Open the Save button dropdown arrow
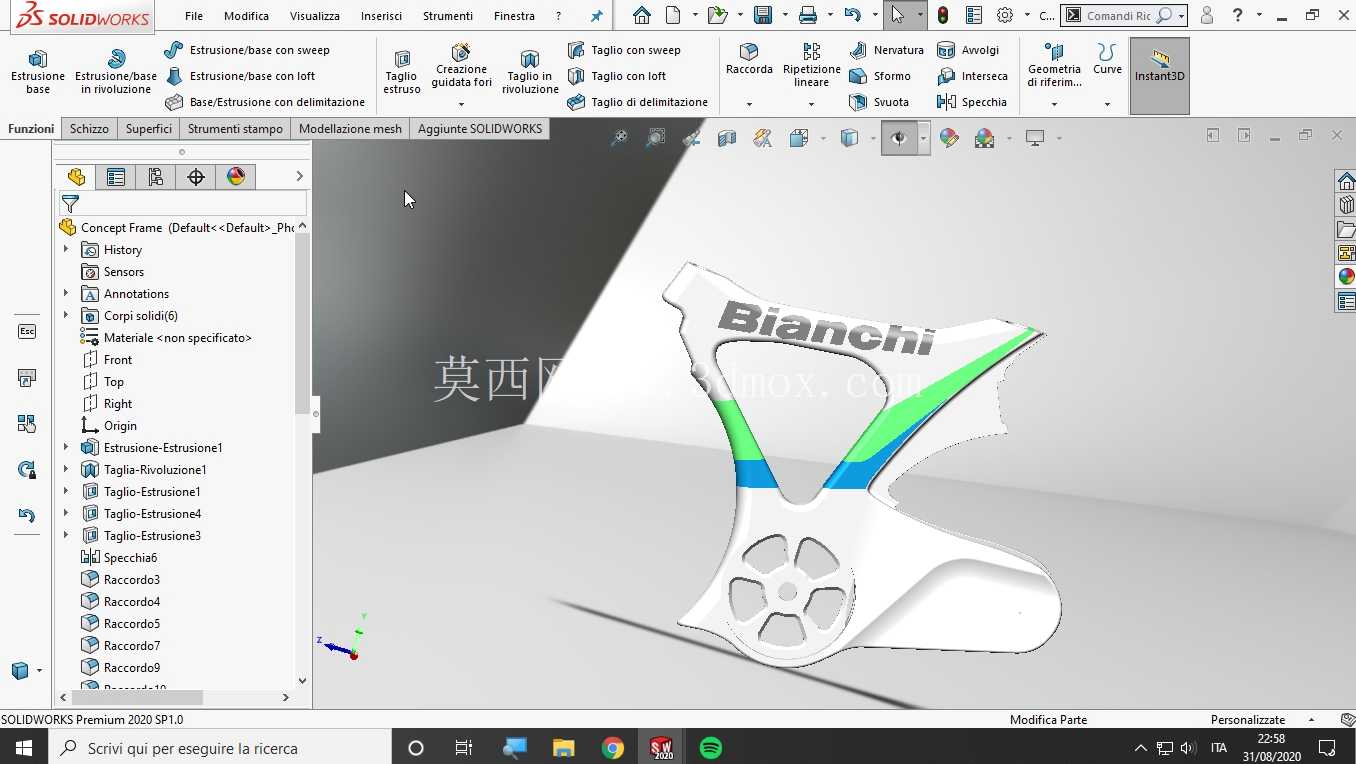The image size is (1356, 764). [x=785, y=16]
